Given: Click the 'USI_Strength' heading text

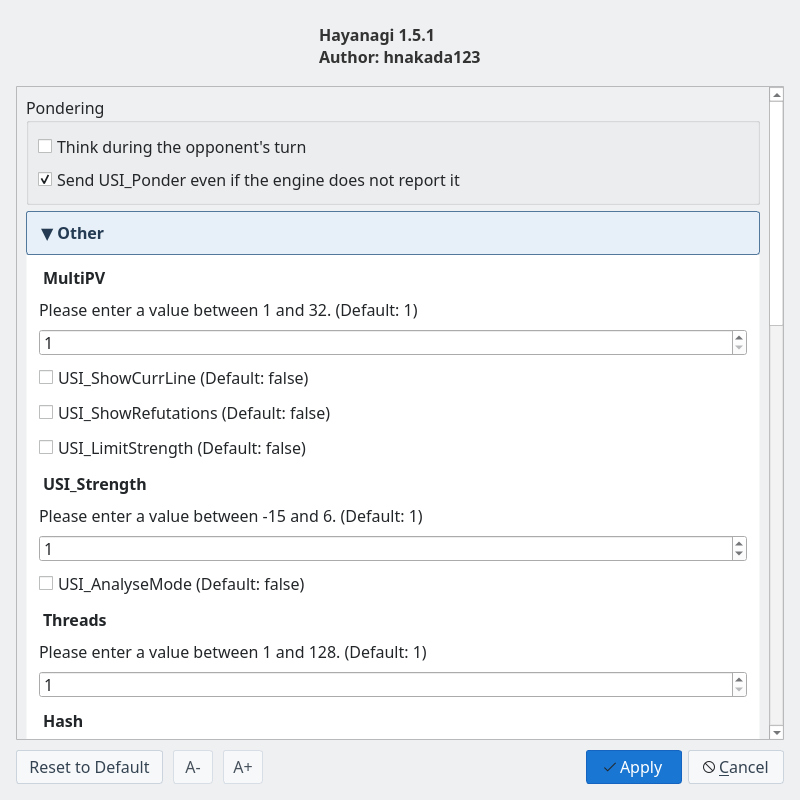Looking at the screenshot, I should (x=94, y=484).
